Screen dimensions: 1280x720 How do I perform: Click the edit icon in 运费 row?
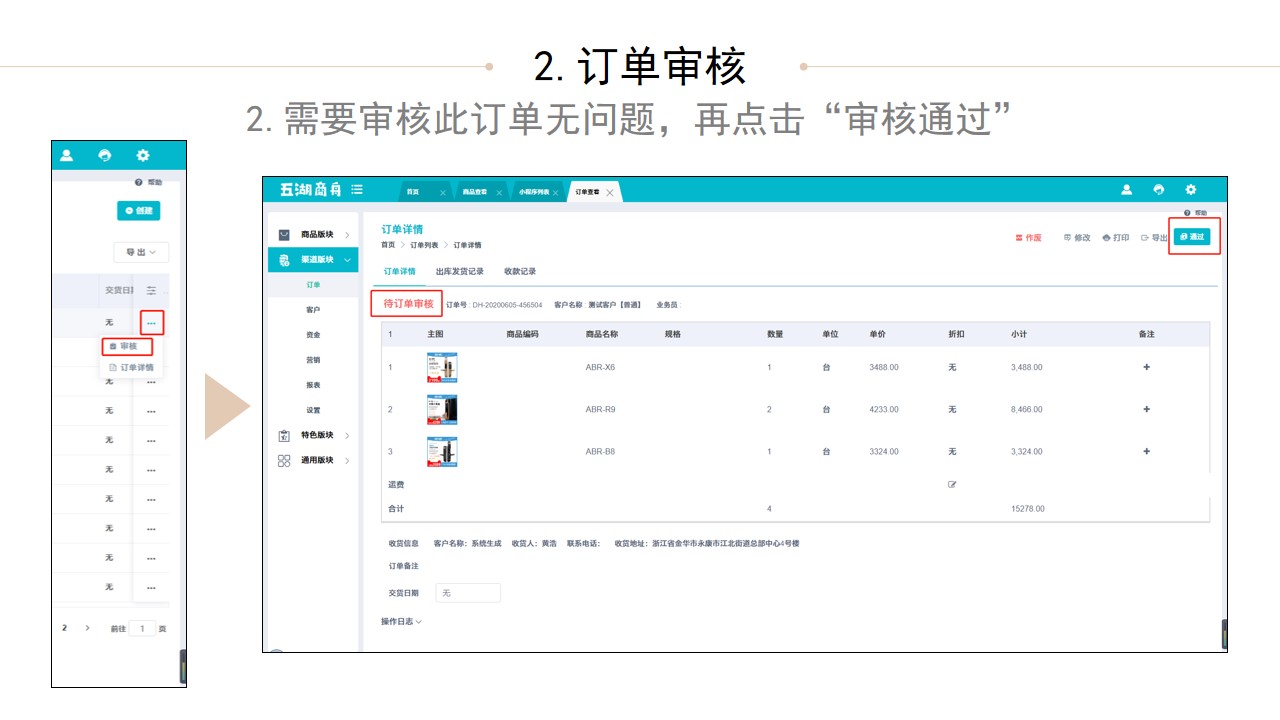[x=952, y=485]
